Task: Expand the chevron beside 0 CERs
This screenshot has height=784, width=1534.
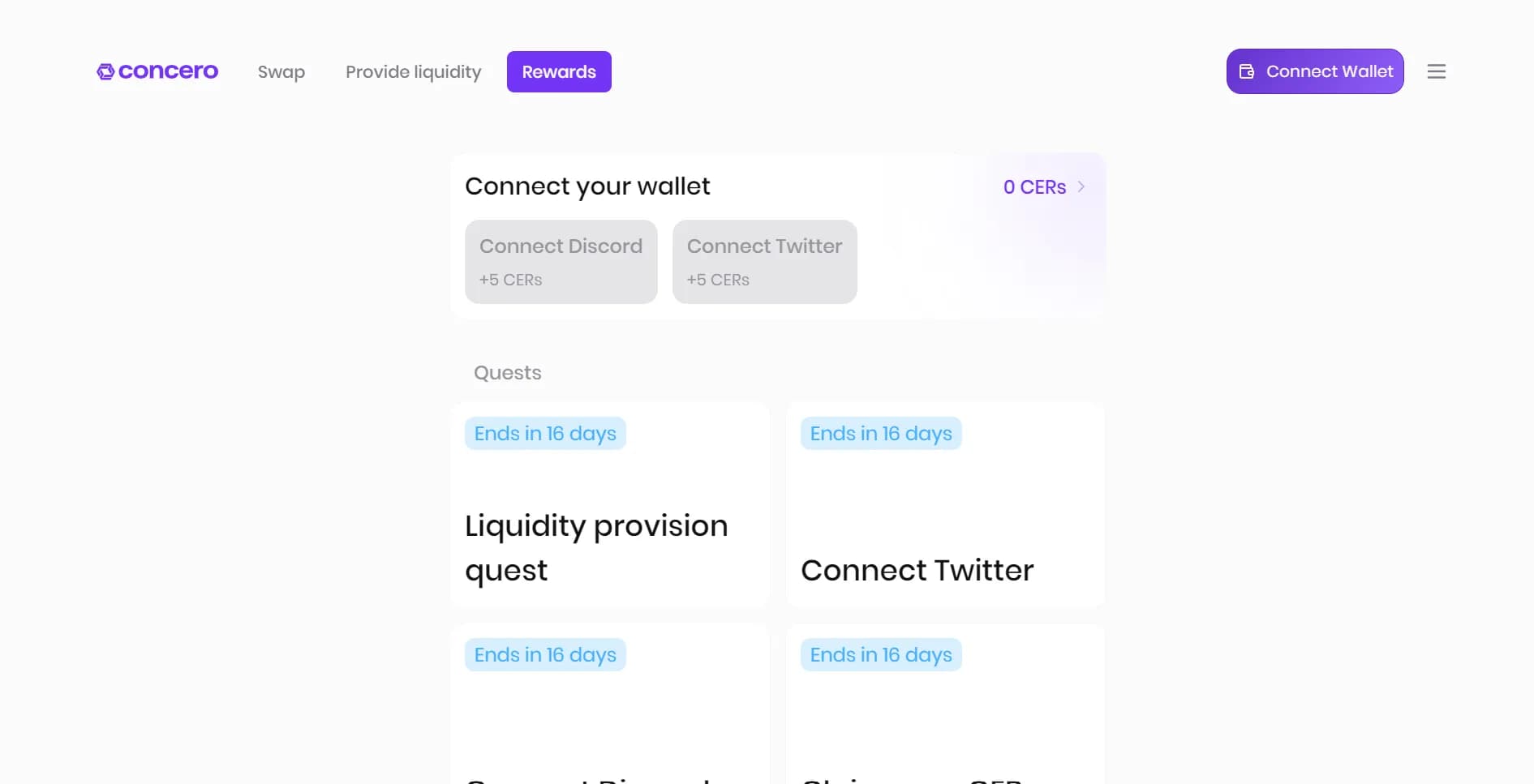Action: click(1081, 186)
